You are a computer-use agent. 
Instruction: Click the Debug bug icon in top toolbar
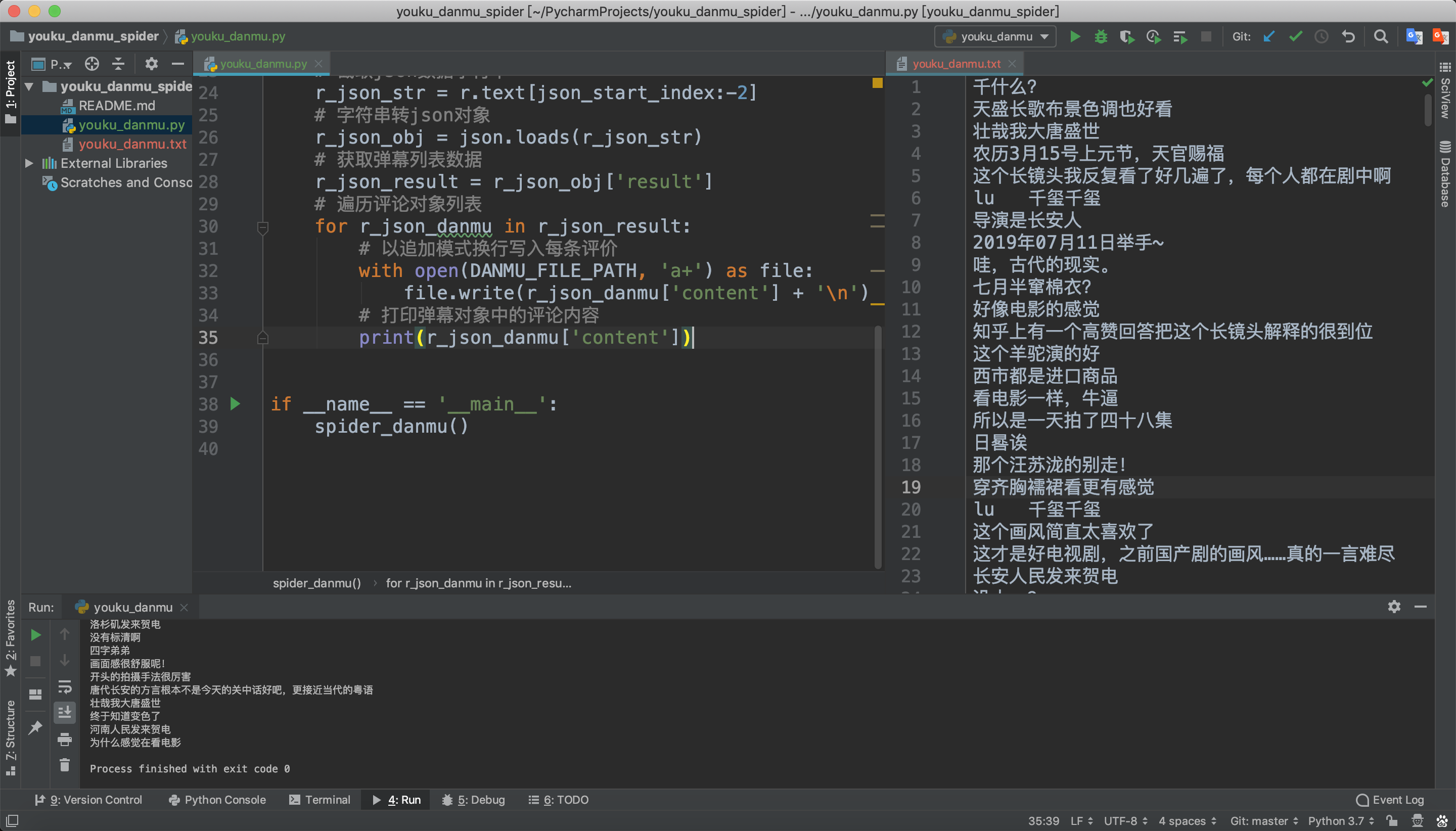tap(1101, 36)
